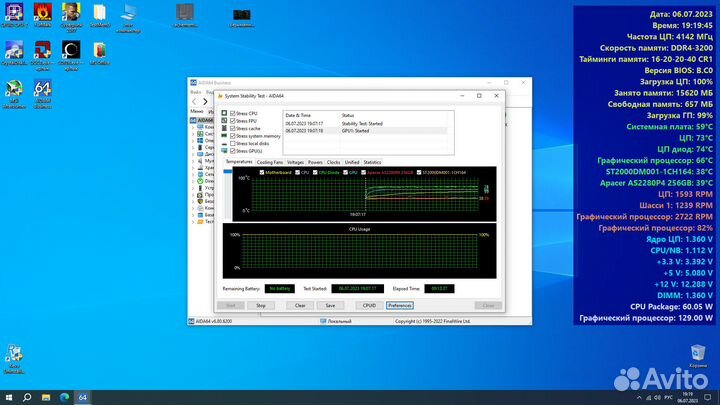Open the Файл menu in AIDA64
Viewport: 720px width, 405px height.
click(x=196, y=92)
